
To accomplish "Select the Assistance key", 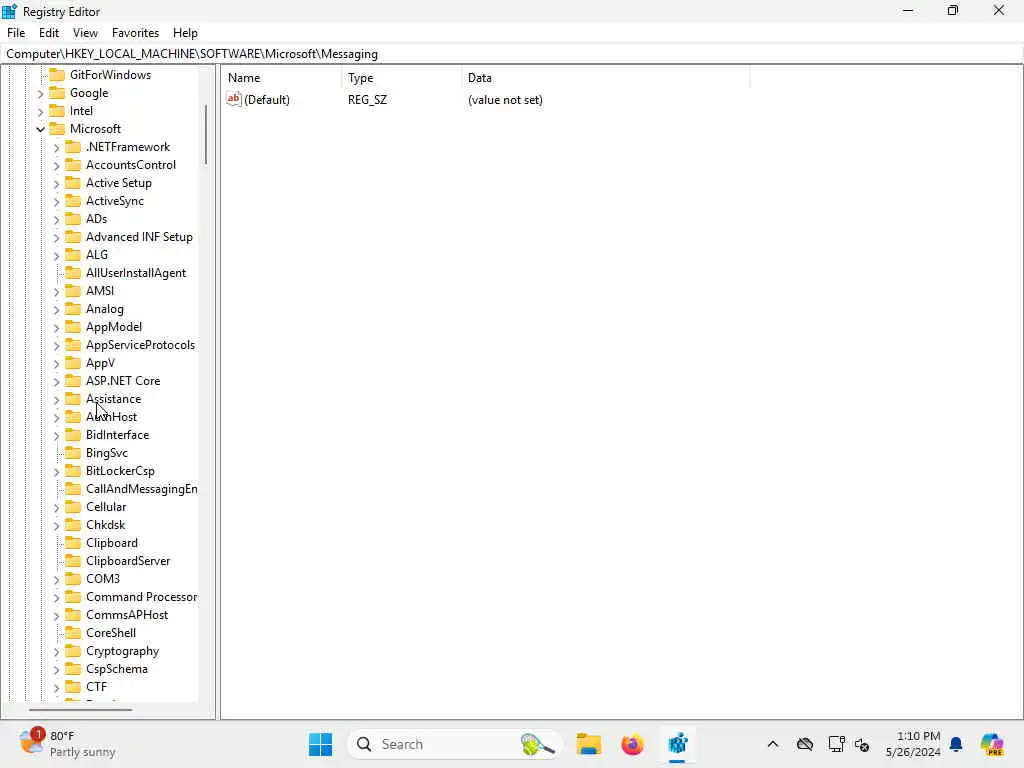I will tap(114, 399).
